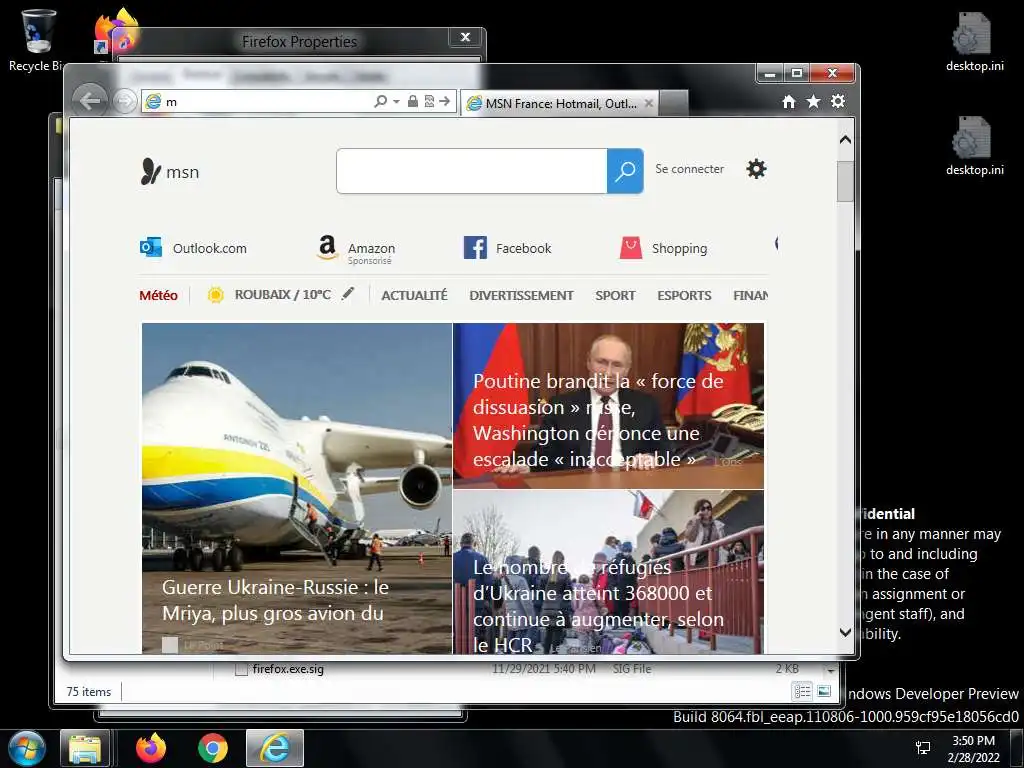1024x768 pixels.
Task: Launch Google Chrome from the taskbar
Action: pos(212,748)
